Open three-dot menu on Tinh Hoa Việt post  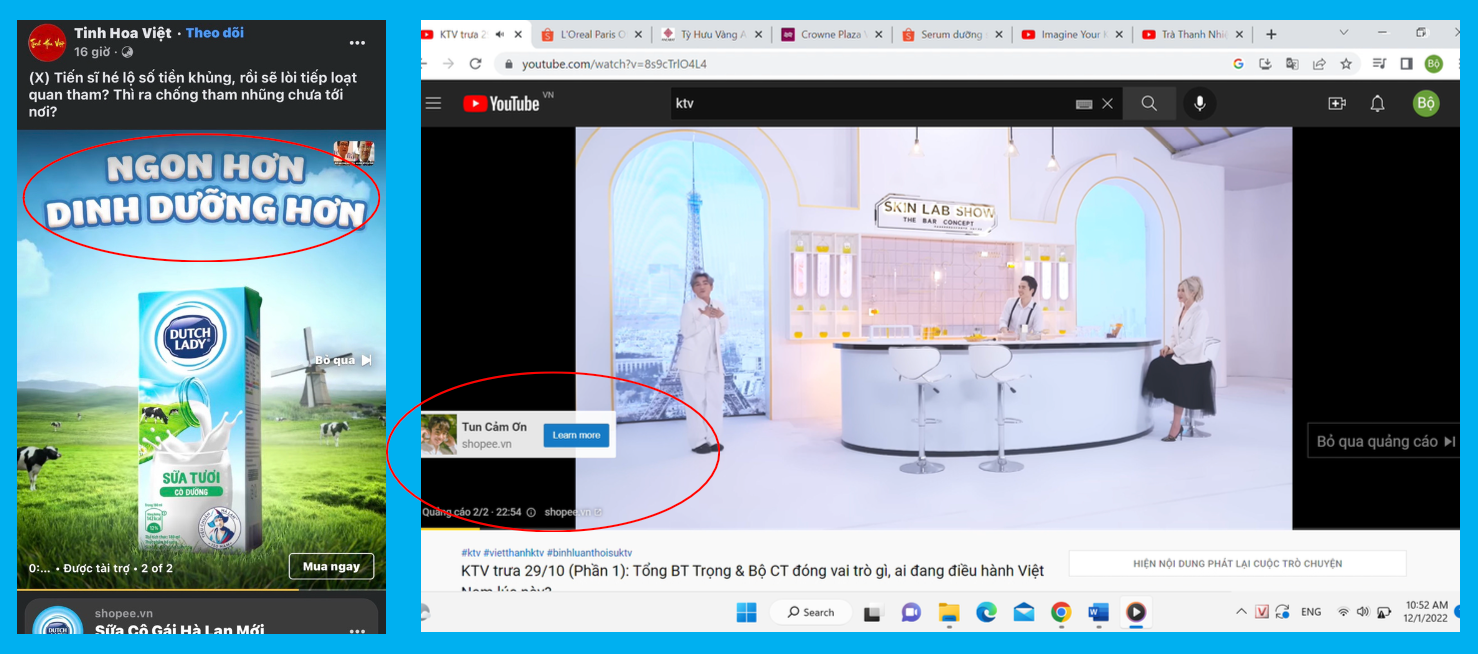pyautogui.click(x=358, y=43)
